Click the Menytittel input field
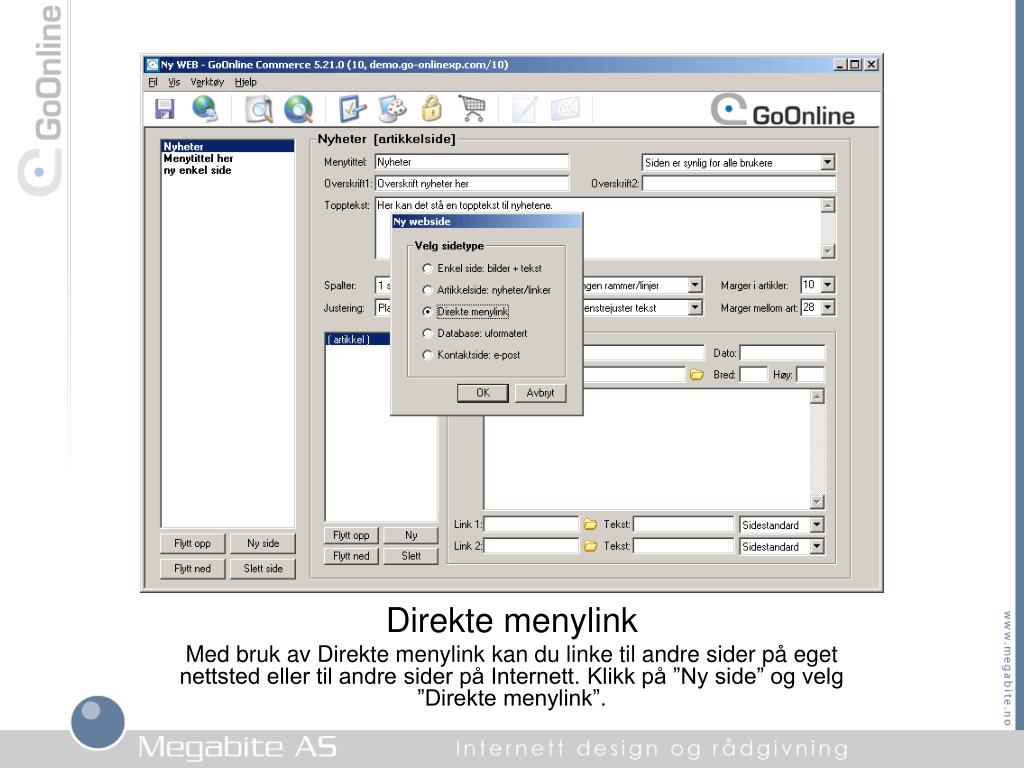Screen dimensions: 1024x768 pyautogui.click(x=472, y=162)
